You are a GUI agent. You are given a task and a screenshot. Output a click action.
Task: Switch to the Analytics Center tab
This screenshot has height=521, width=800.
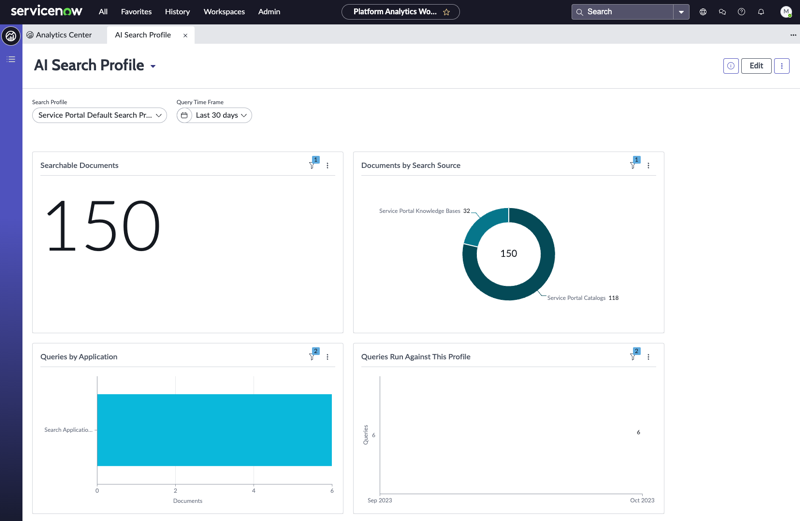point(59,35)
